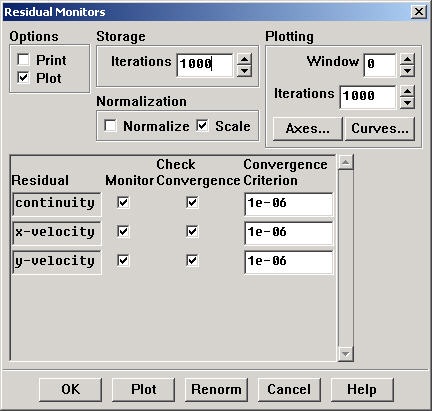The image size is (432, 411).
Task: Open the Curves... settings dialog
Action: (x=380, y=128)
